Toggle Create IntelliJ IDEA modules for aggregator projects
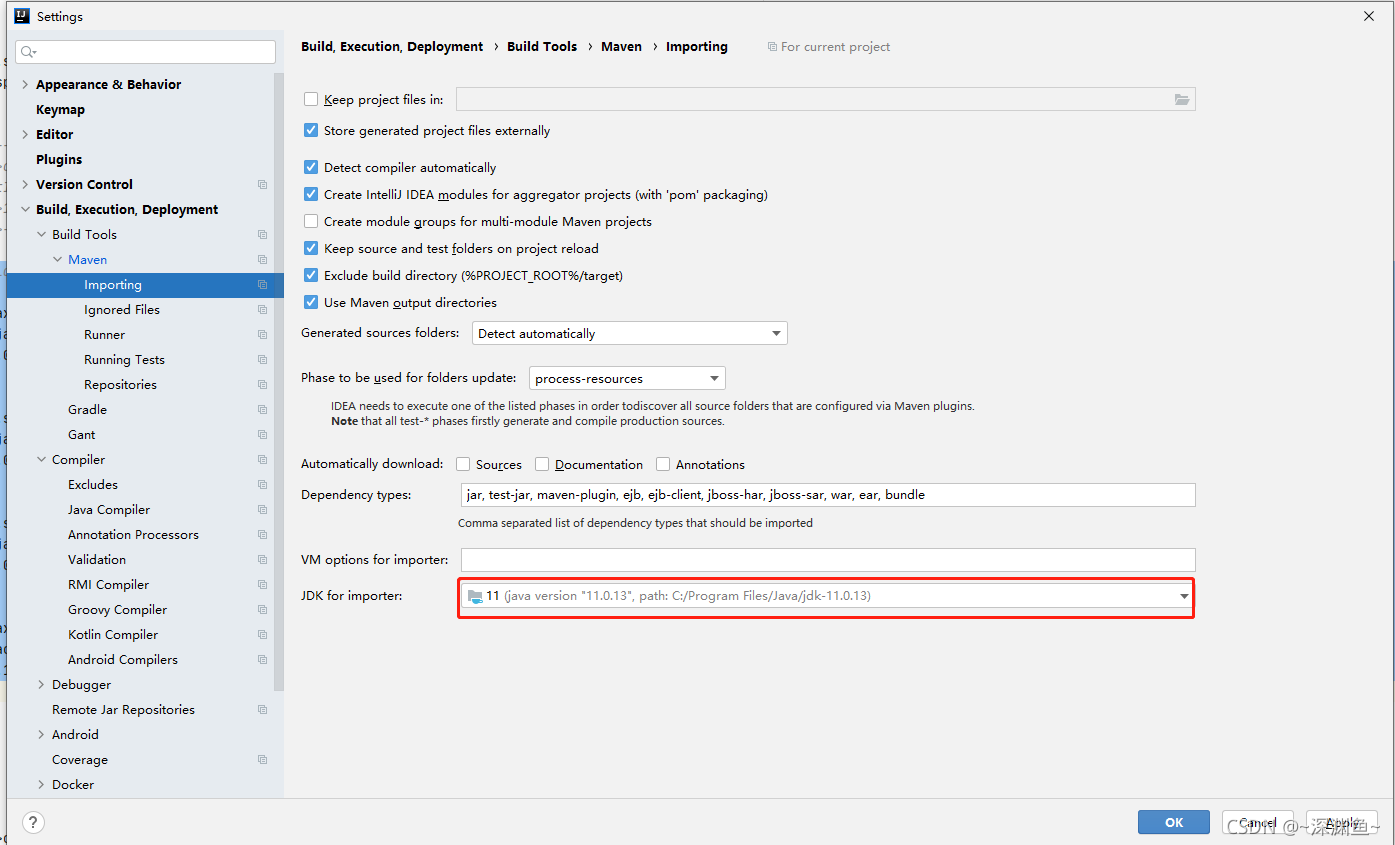Screen dimensions: 1395x845 [311, 194]
